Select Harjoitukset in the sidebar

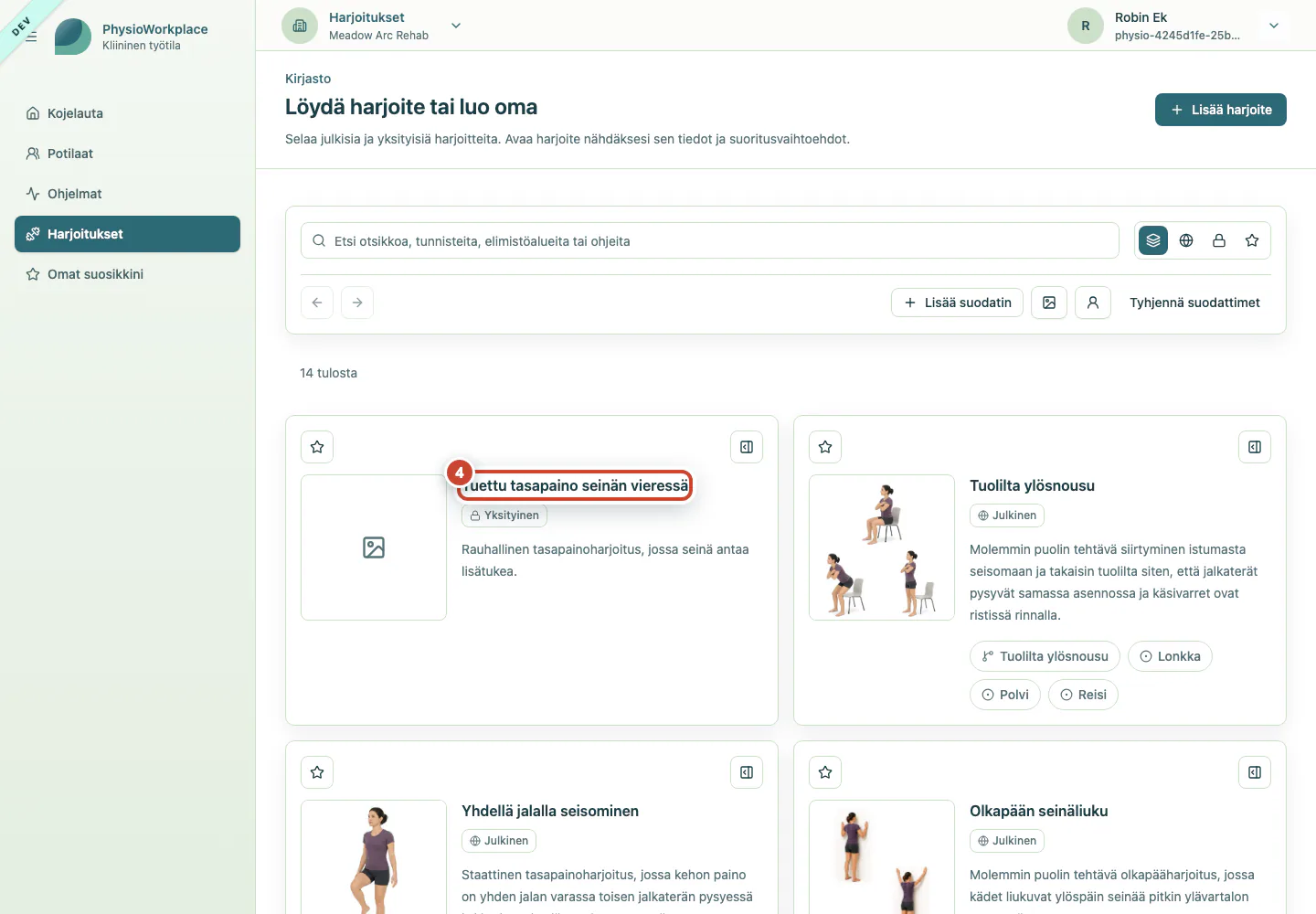pos(127,234)
